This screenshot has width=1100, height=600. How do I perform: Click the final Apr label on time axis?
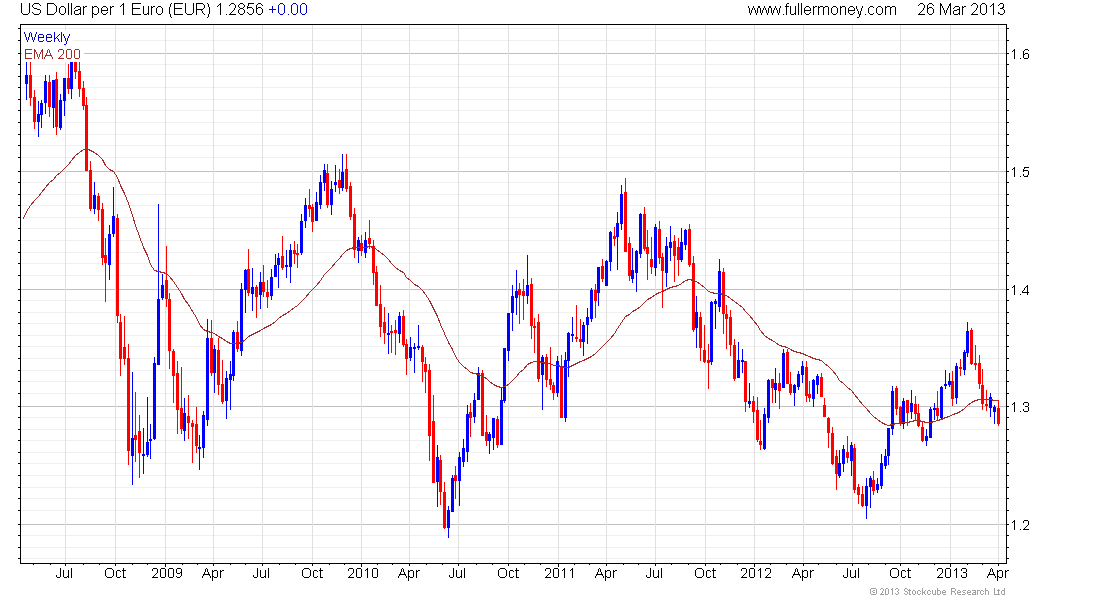[x=997, y=573]
